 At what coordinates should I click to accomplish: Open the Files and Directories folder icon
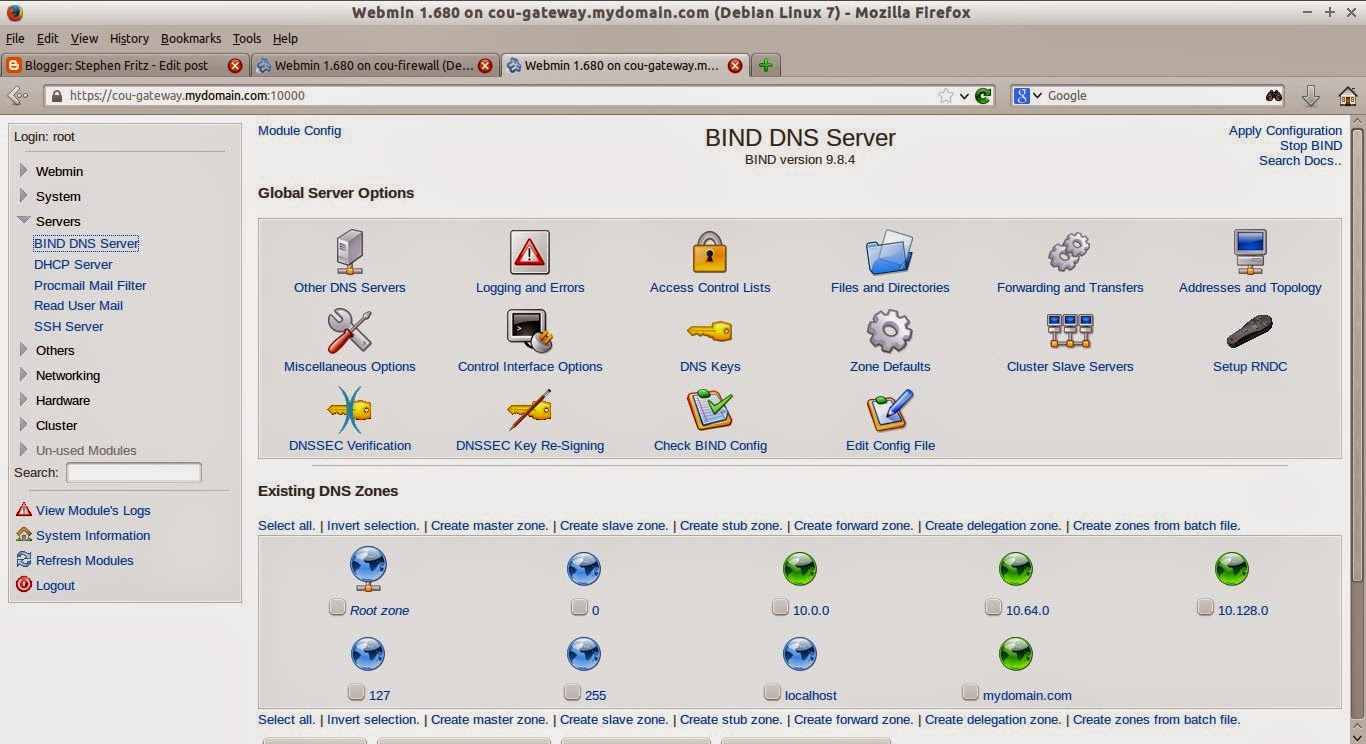pyautogui.click(x=890, y=252)
